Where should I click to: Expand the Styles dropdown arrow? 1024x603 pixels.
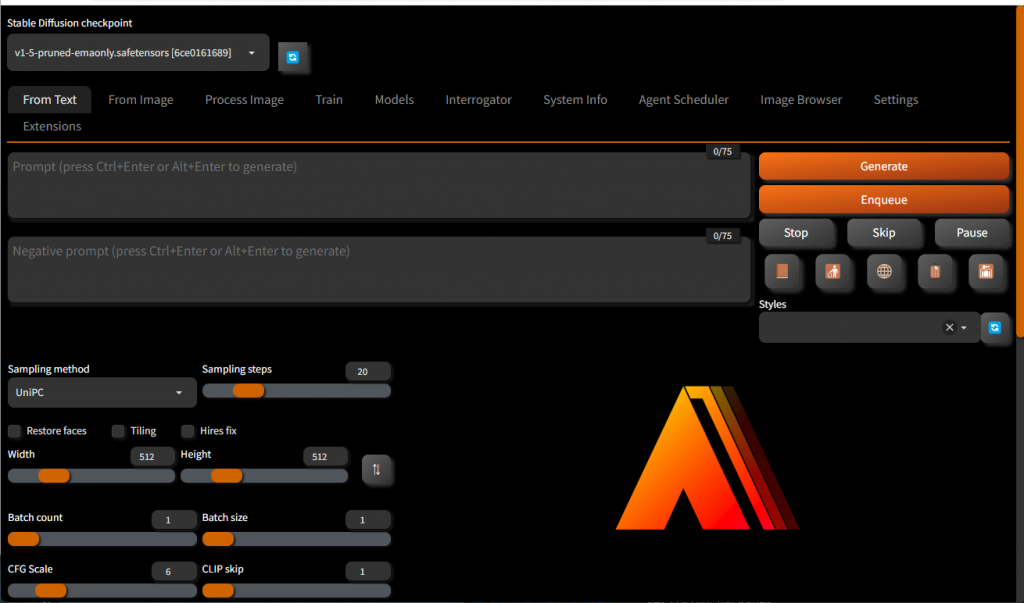(964, 327)
